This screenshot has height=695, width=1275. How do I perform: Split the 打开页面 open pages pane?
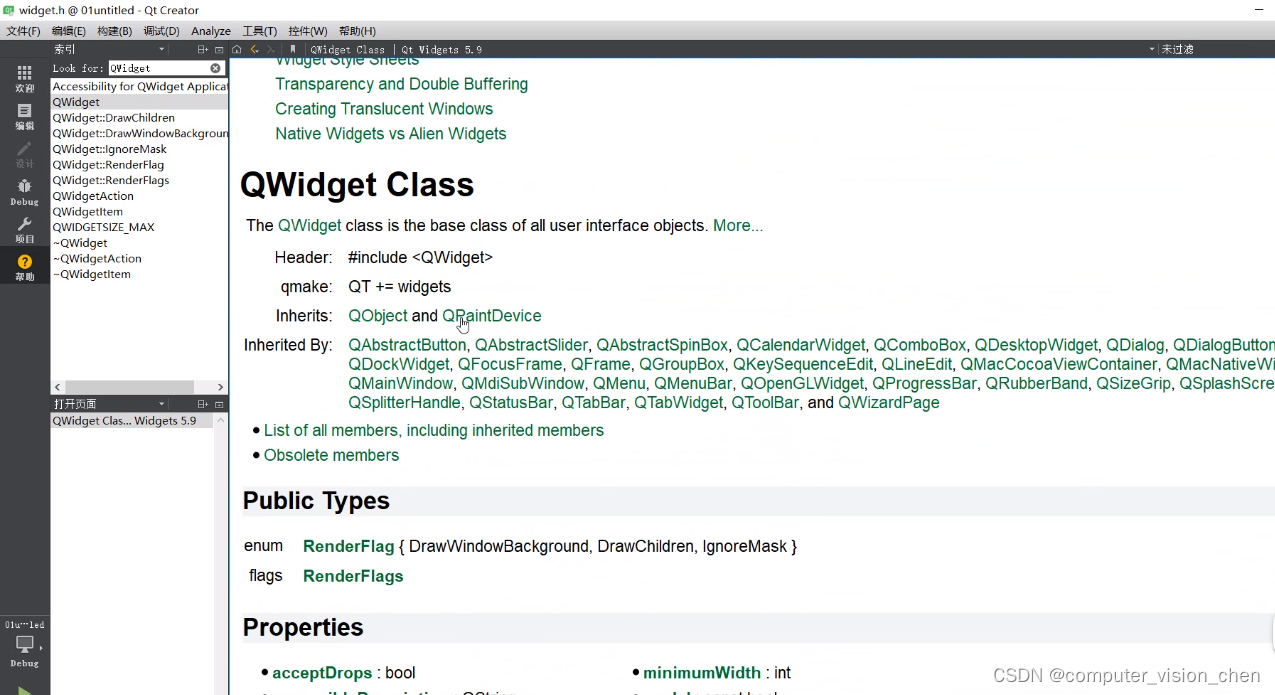click(x=203, y=404)
